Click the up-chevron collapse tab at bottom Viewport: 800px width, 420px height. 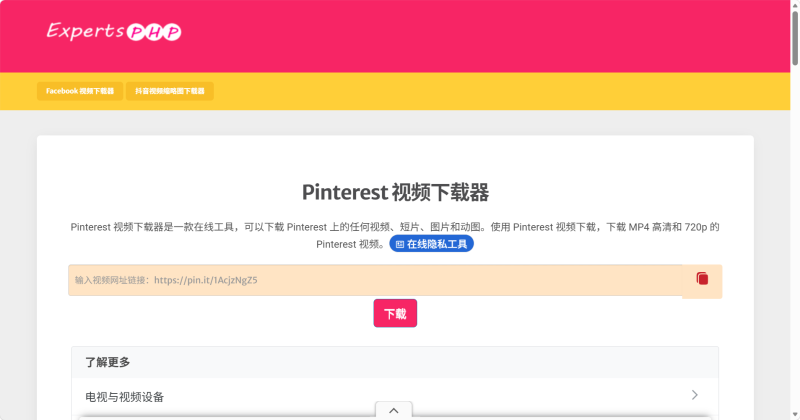[x=393, y=410]
